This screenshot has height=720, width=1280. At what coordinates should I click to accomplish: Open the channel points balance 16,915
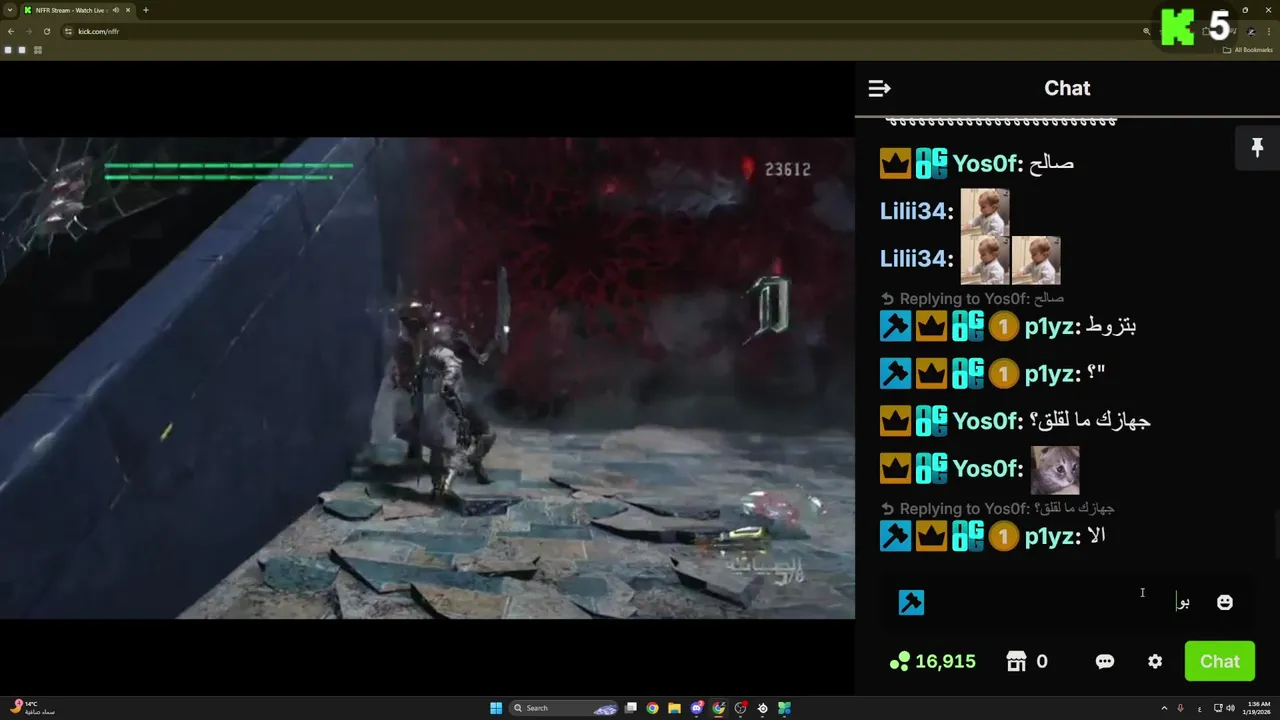click(x=932, y=661)
